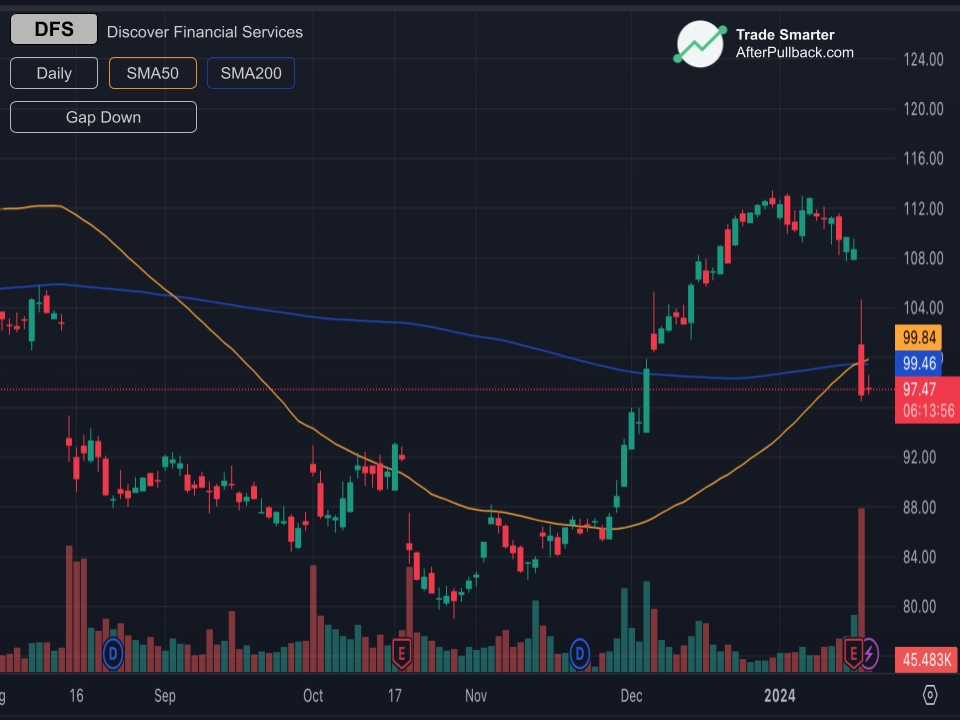Click the DFS ticker symbol button

(x=54, y=29)
